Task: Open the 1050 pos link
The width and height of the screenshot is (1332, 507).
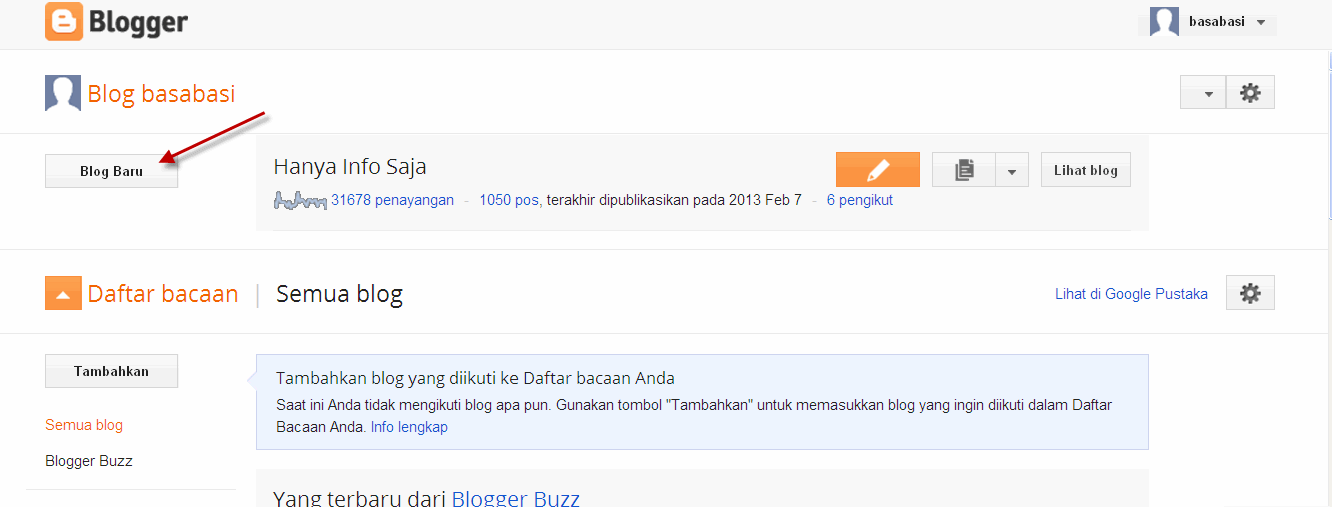Action: 510,200
